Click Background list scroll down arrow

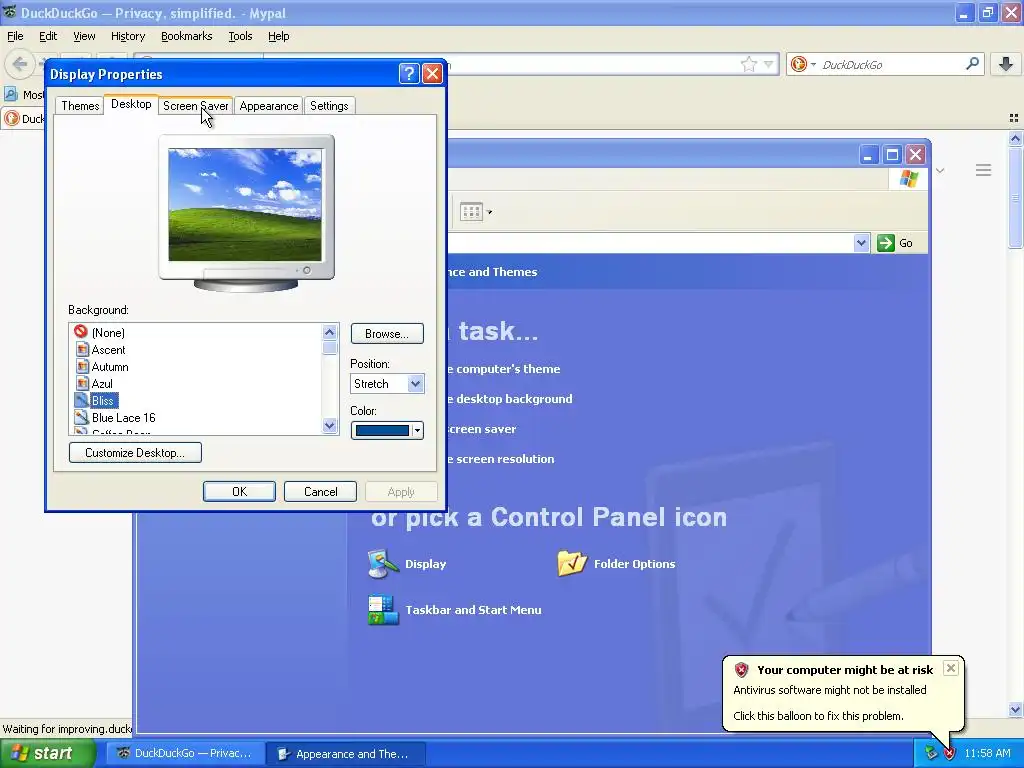[330, 426]
